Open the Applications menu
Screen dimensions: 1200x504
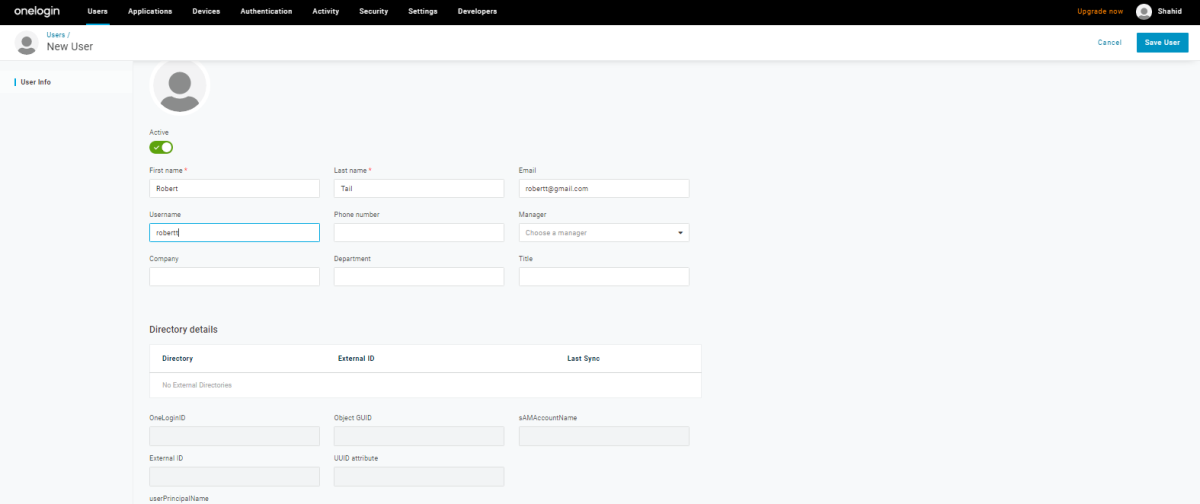[x=150, y=12]
